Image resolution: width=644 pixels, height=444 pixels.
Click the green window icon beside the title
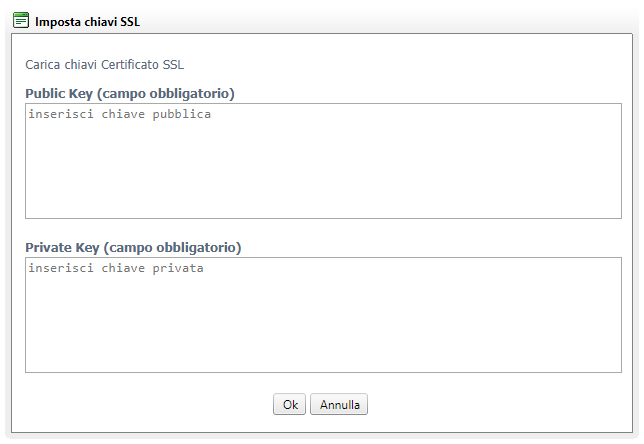[21, 20]
